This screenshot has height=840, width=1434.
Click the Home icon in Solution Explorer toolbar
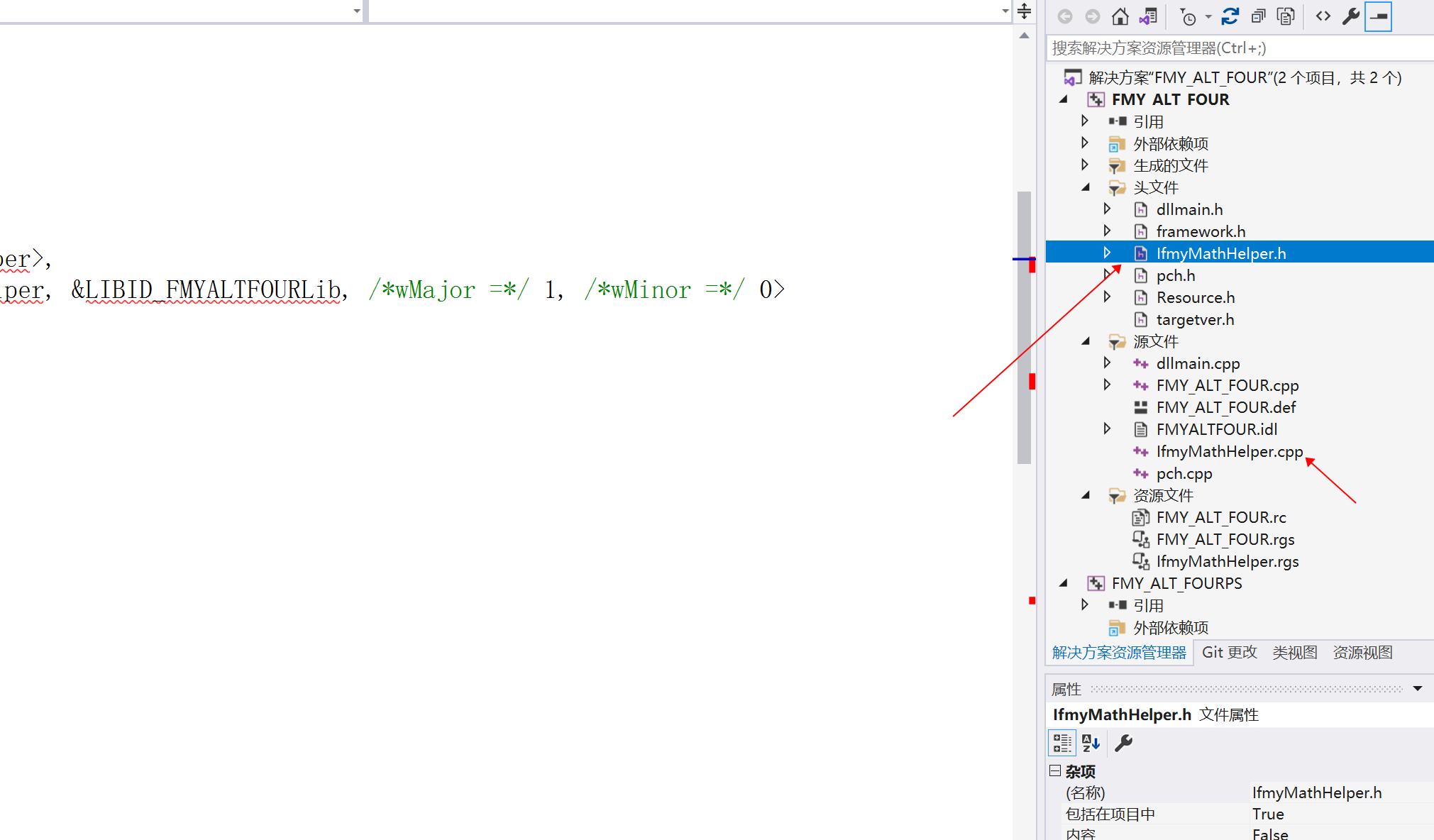click(1120, 16)
